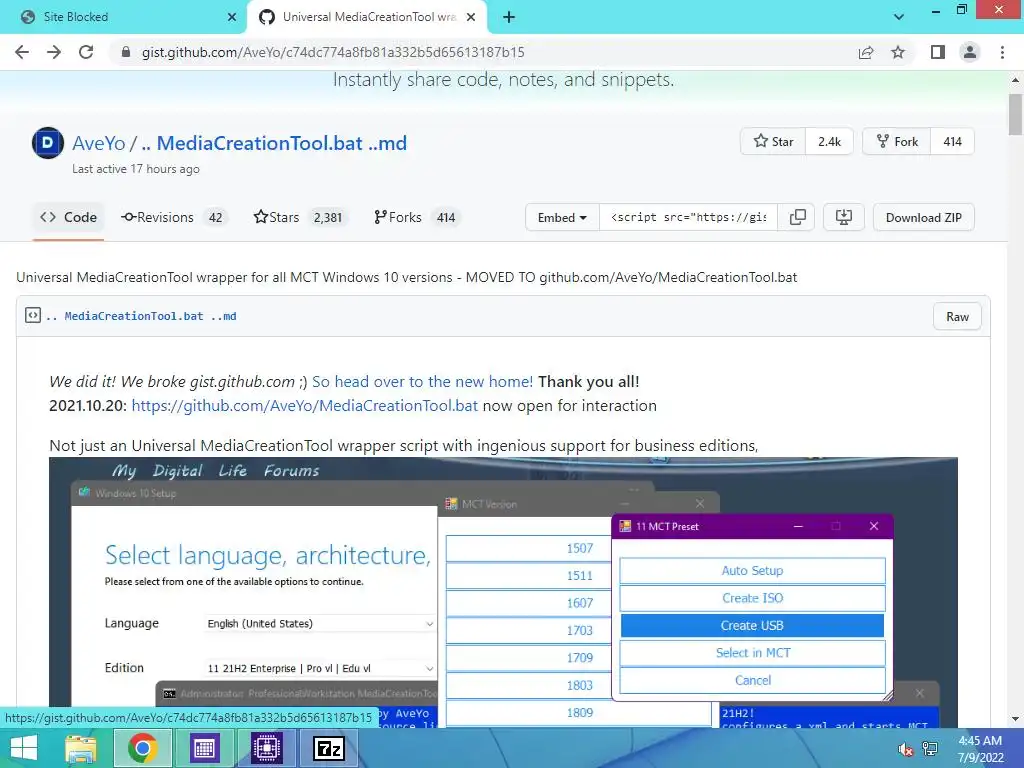1024x768 pixels.
Task: Open the purple grid app in taskbar
Action: (x=204, y=748)
